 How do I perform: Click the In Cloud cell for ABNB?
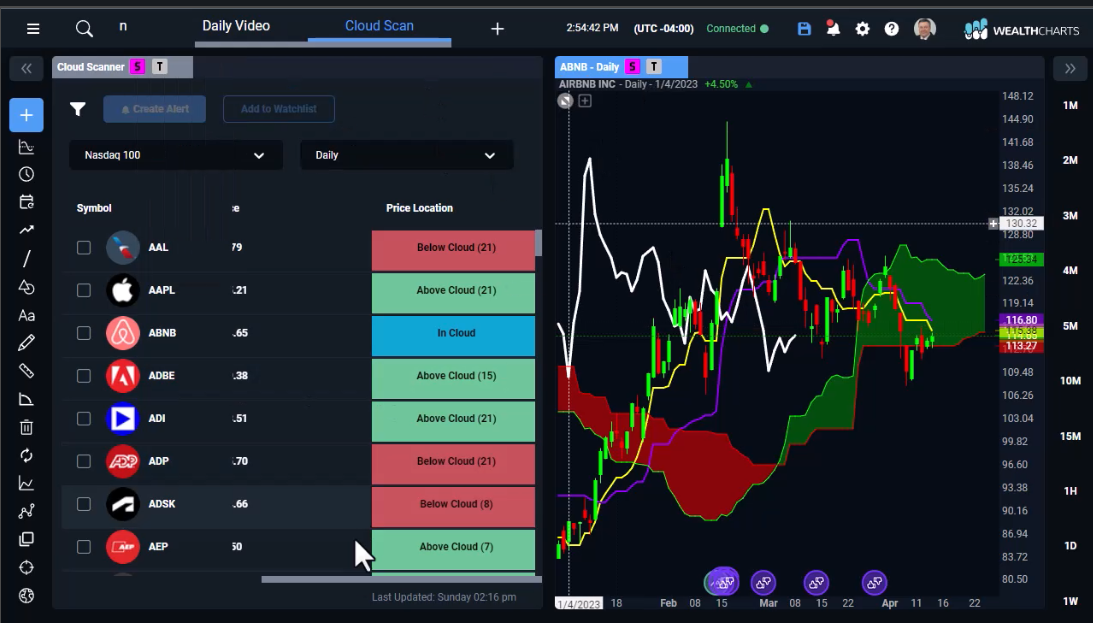tap(454, 336)
